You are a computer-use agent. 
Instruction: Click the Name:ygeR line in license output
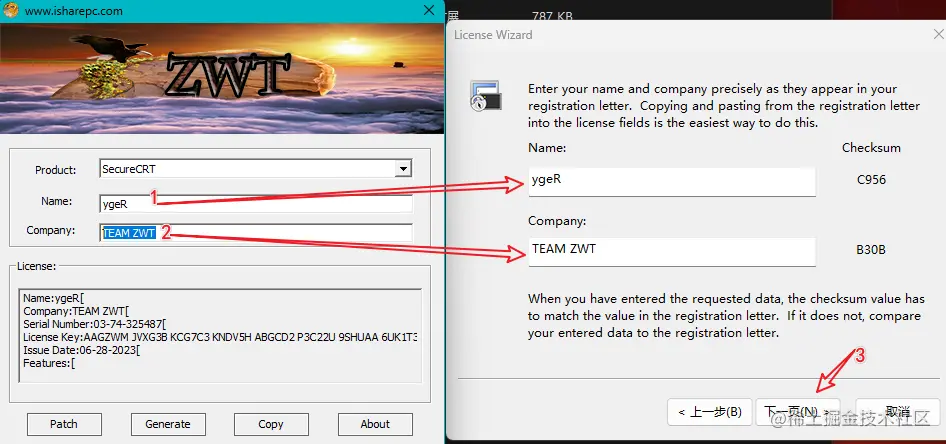[x=54, y=298]
